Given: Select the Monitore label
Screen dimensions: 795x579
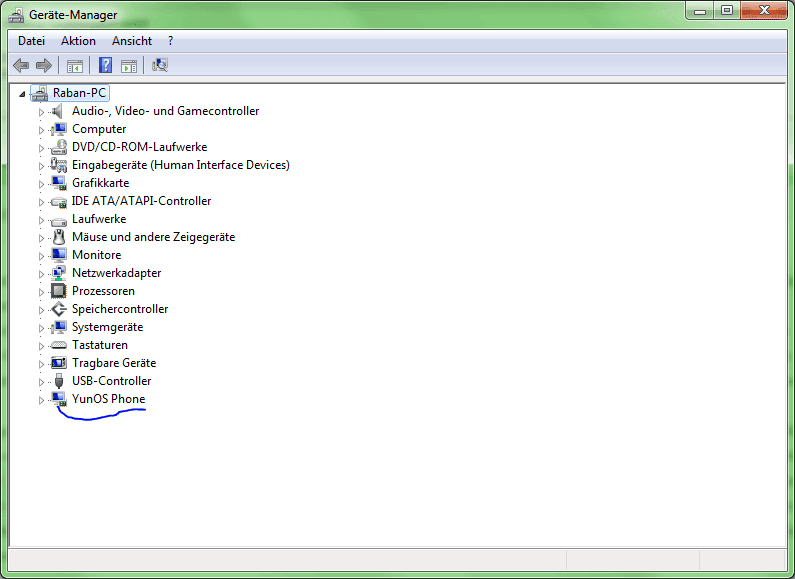Looking at the screenshot, I should tap(97, 255).
